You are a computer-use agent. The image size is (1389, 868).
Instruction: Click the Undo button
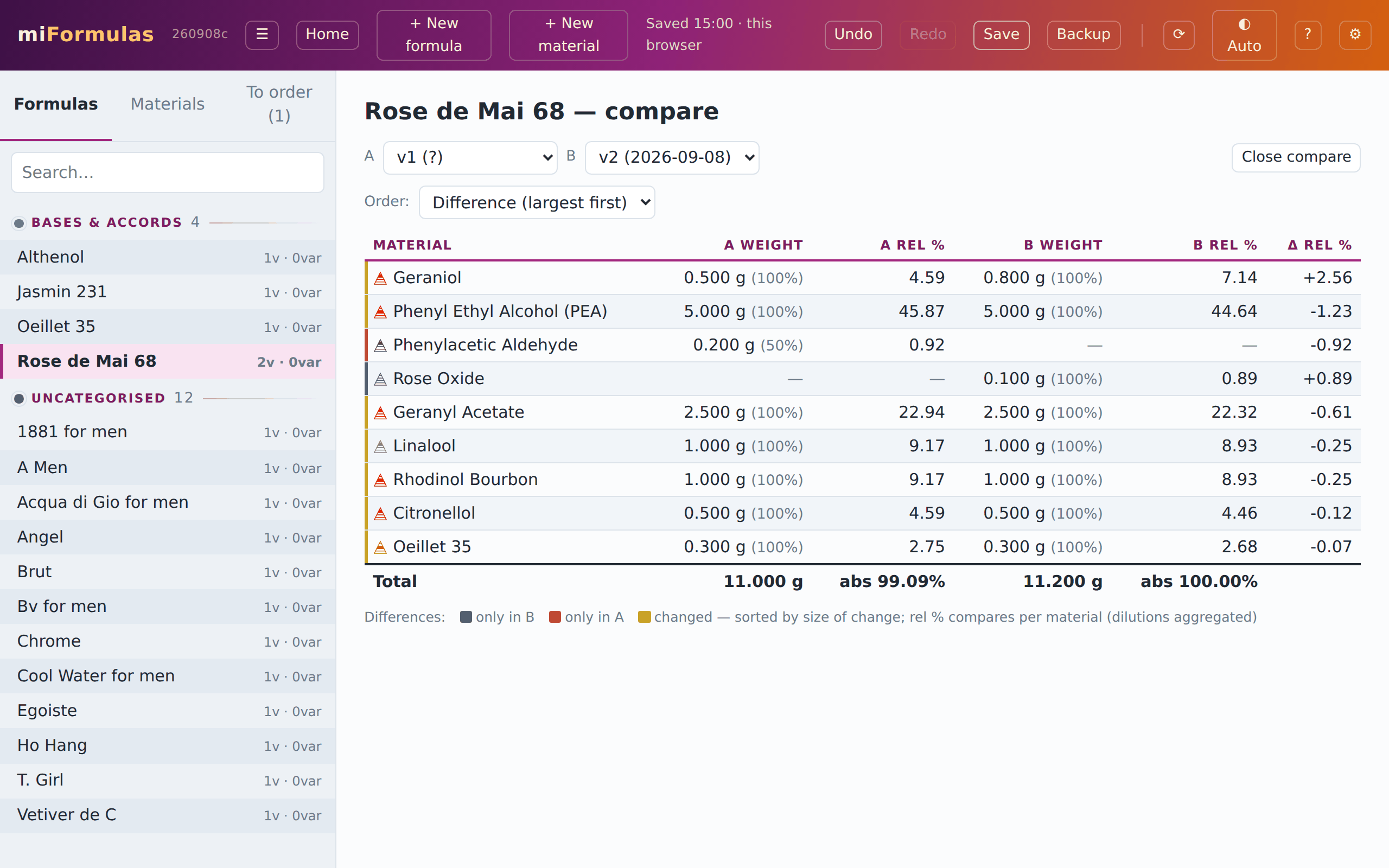853,34
